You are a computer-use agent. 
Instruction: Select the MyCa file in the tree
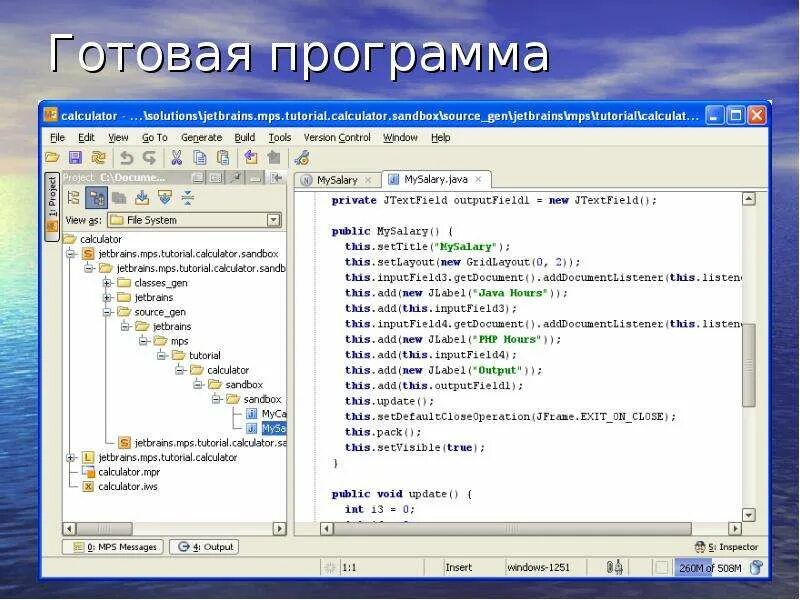[266, 414]
